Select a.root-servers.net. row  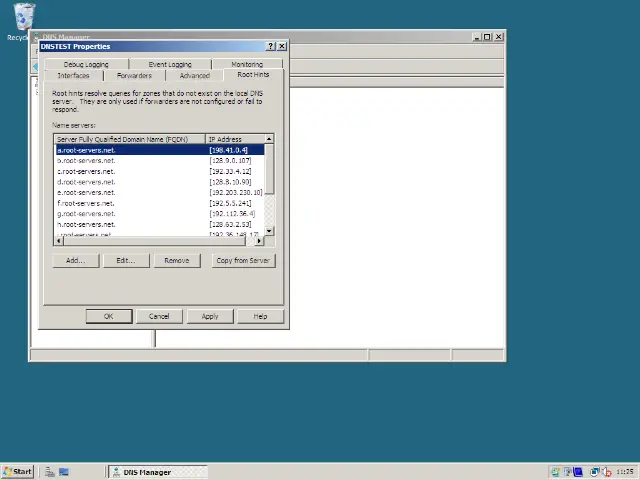tap(160, 150)
